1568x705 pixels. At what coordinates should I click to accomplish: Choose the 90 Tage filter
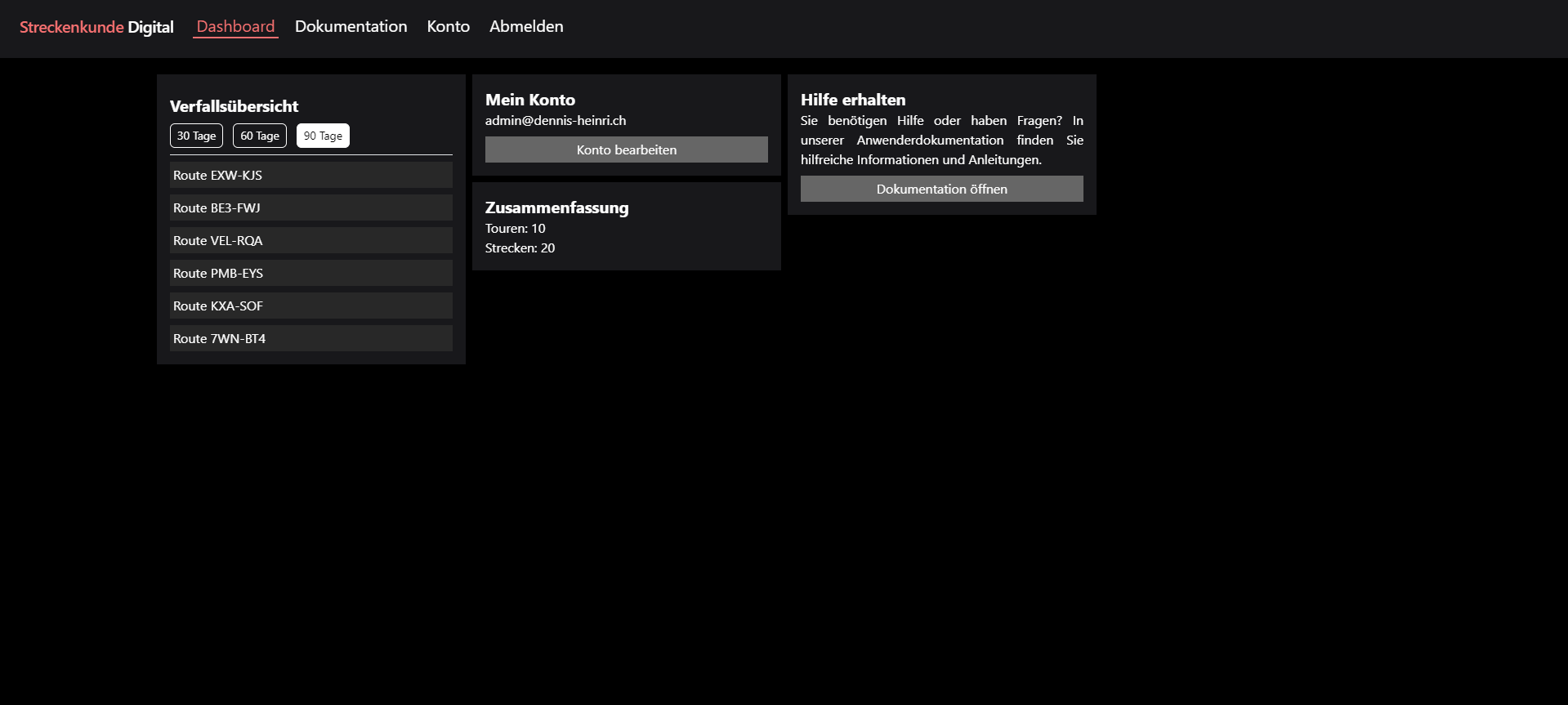coord(323,136)
